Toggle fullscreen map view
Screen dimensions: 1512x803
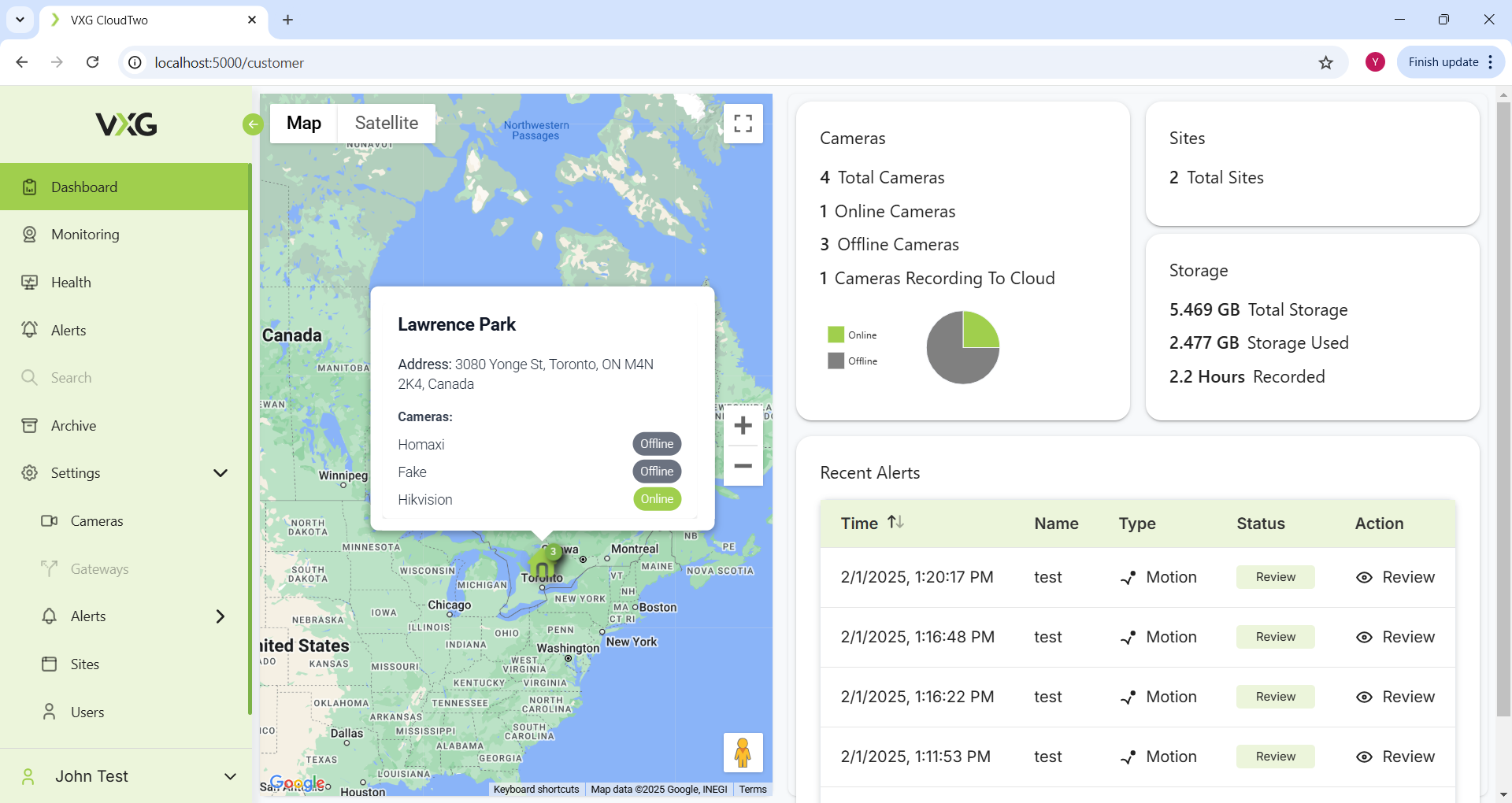(743, 124)
